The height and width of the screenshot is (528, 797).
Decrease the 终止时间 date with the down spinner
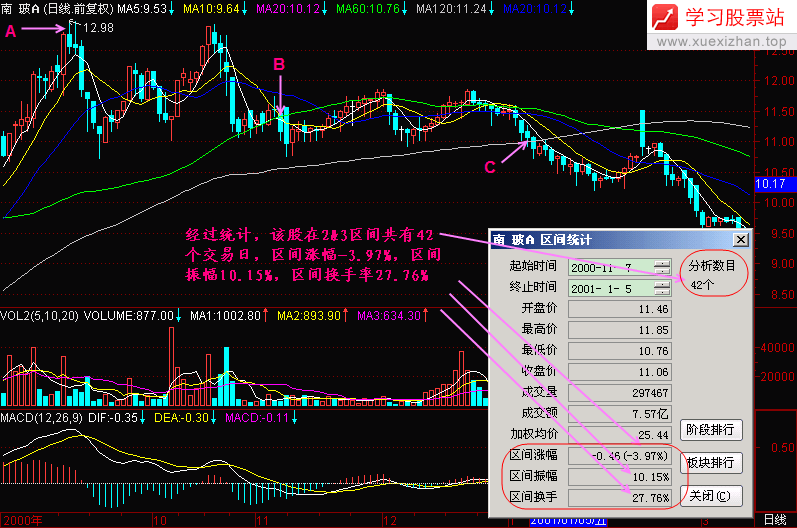coord(662,291)
